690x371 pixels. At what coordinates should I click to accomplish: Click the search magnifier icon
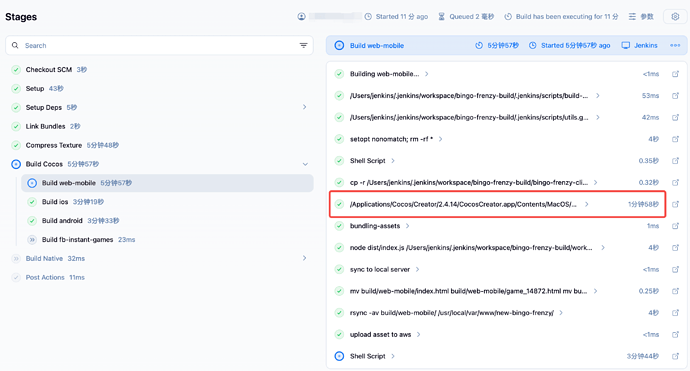15,45
